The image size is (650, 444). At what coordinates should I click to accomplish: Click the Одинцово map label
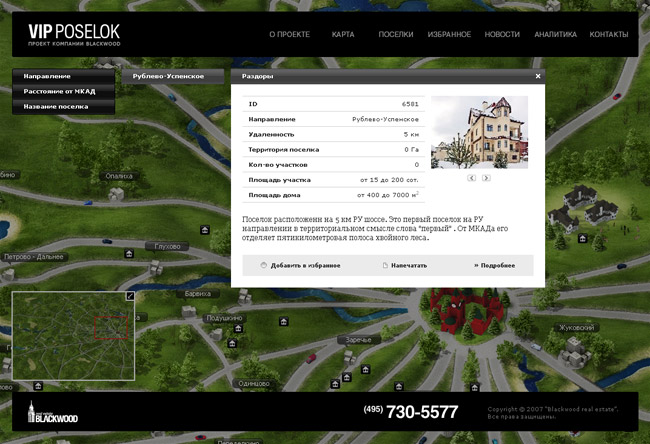click(x=254, y=384)
